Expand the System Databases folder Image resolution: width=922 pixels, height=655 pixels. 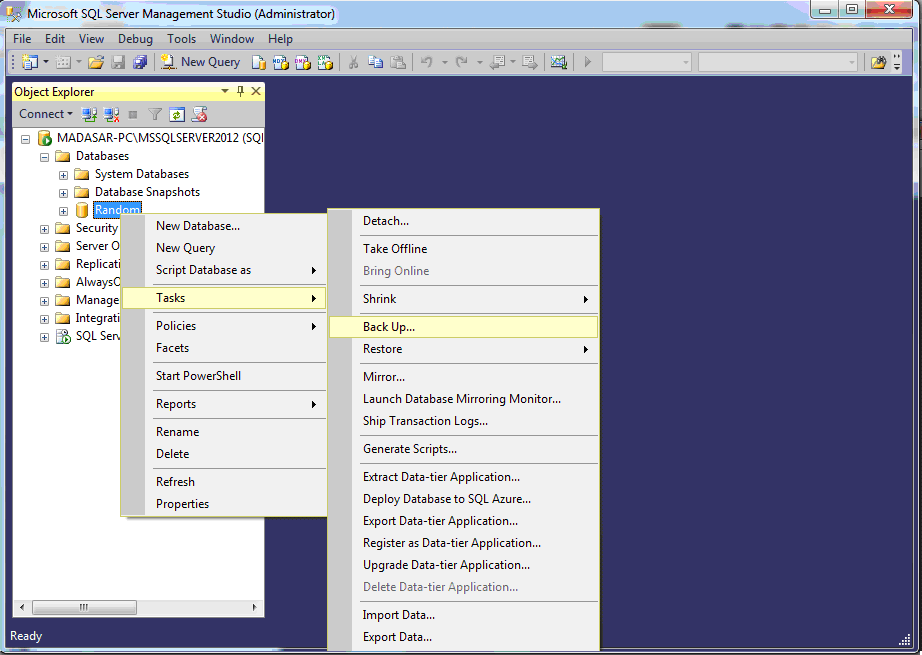[x=63, y=175]
